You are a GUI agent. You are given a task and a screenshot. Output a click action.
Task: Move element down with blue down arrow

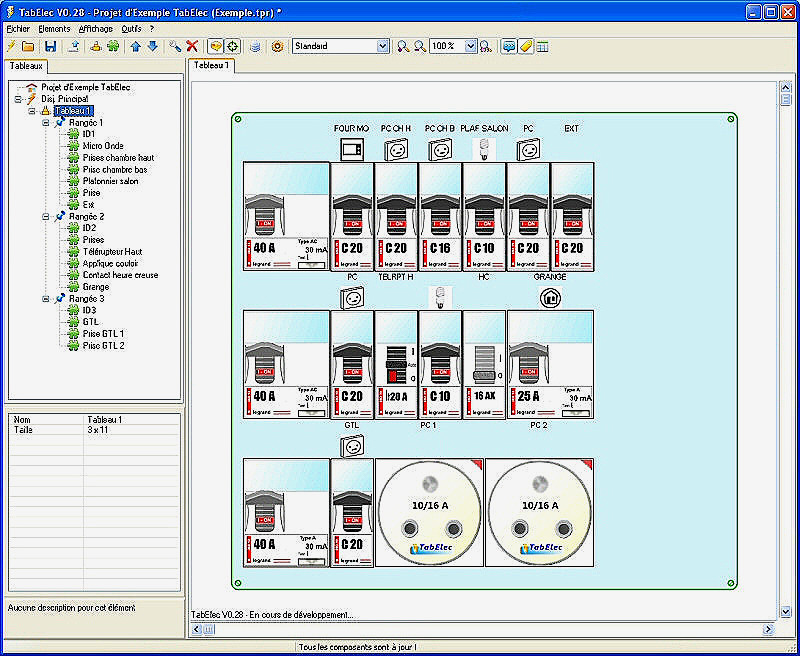[153, 46]
